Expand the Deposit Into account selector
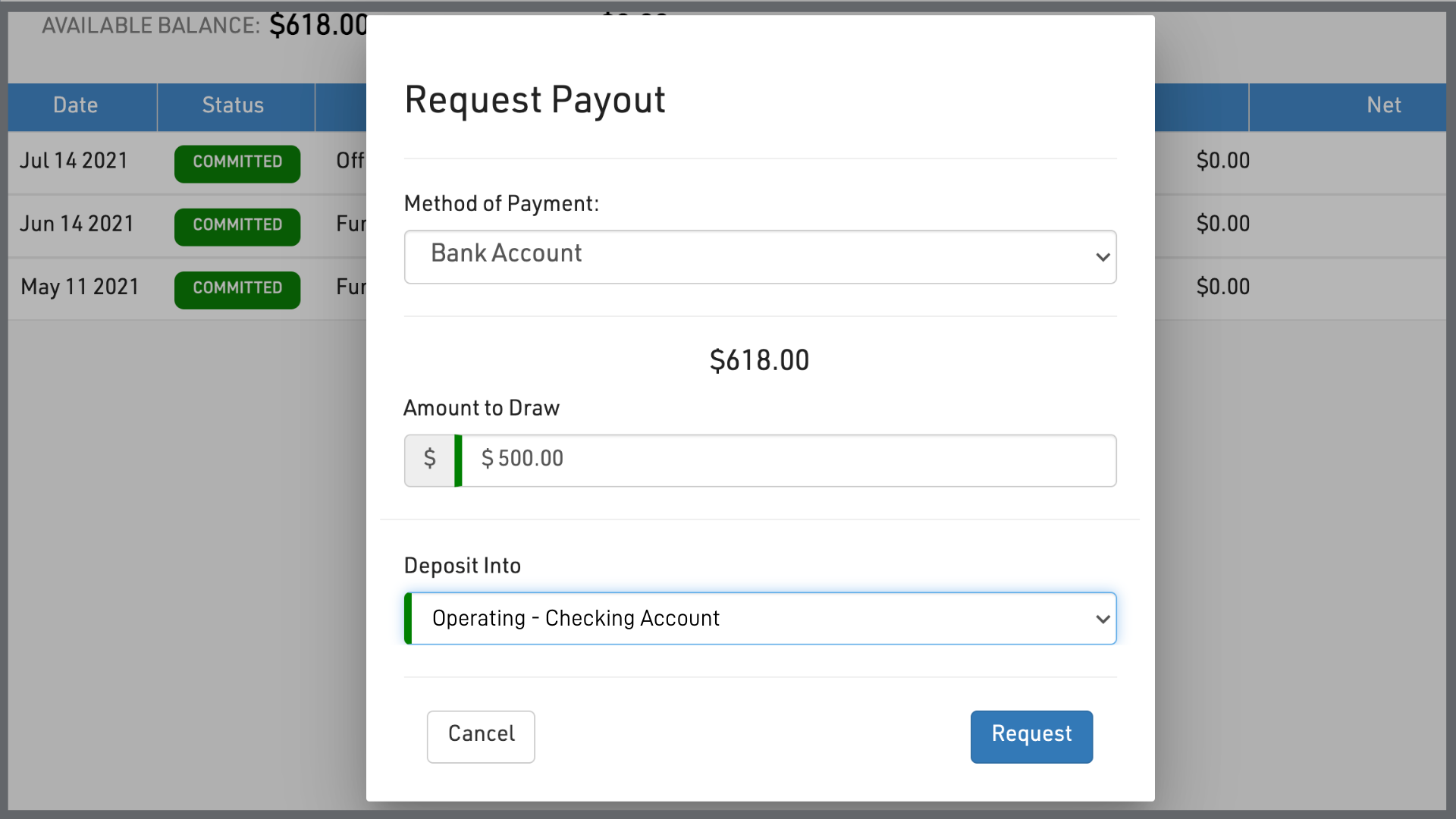 [758, 619]
